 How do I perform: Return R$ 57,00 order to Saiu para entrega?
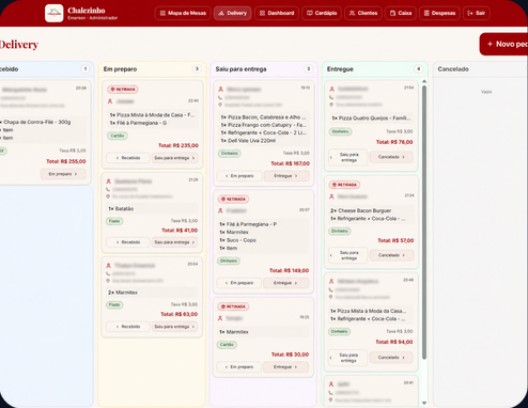click(348, 256)
